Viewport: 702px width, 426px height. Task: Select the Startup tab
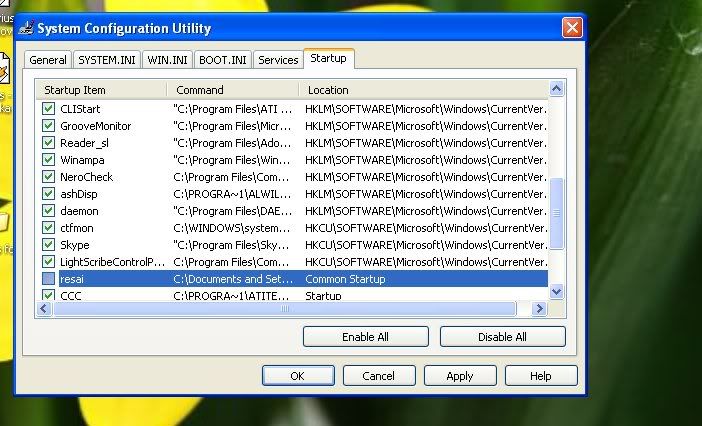[329, 59]
